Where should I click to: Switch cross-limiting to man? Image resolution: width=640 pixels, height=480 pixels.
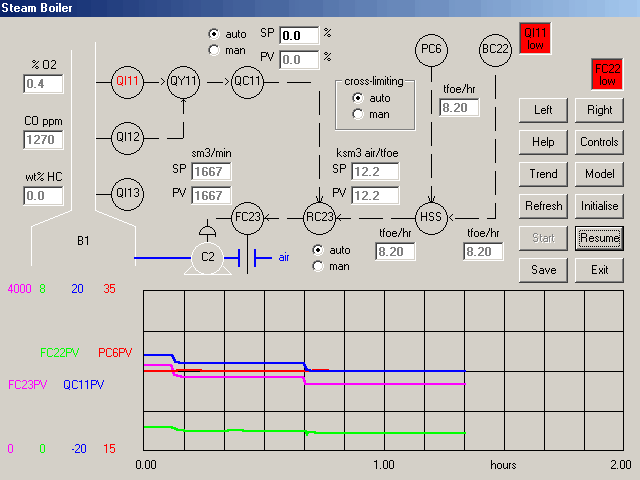358,114
